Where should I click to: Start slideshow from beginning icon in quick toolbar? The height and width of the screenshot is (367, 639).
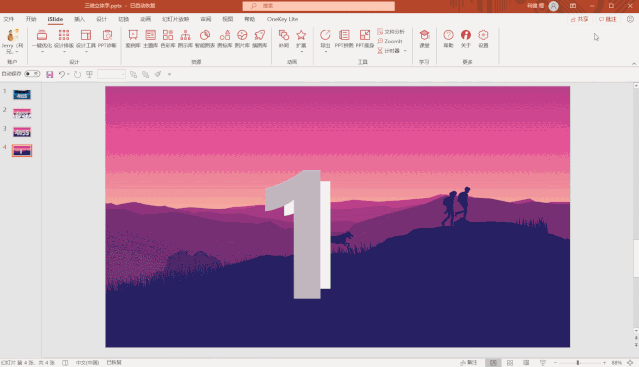89,74
